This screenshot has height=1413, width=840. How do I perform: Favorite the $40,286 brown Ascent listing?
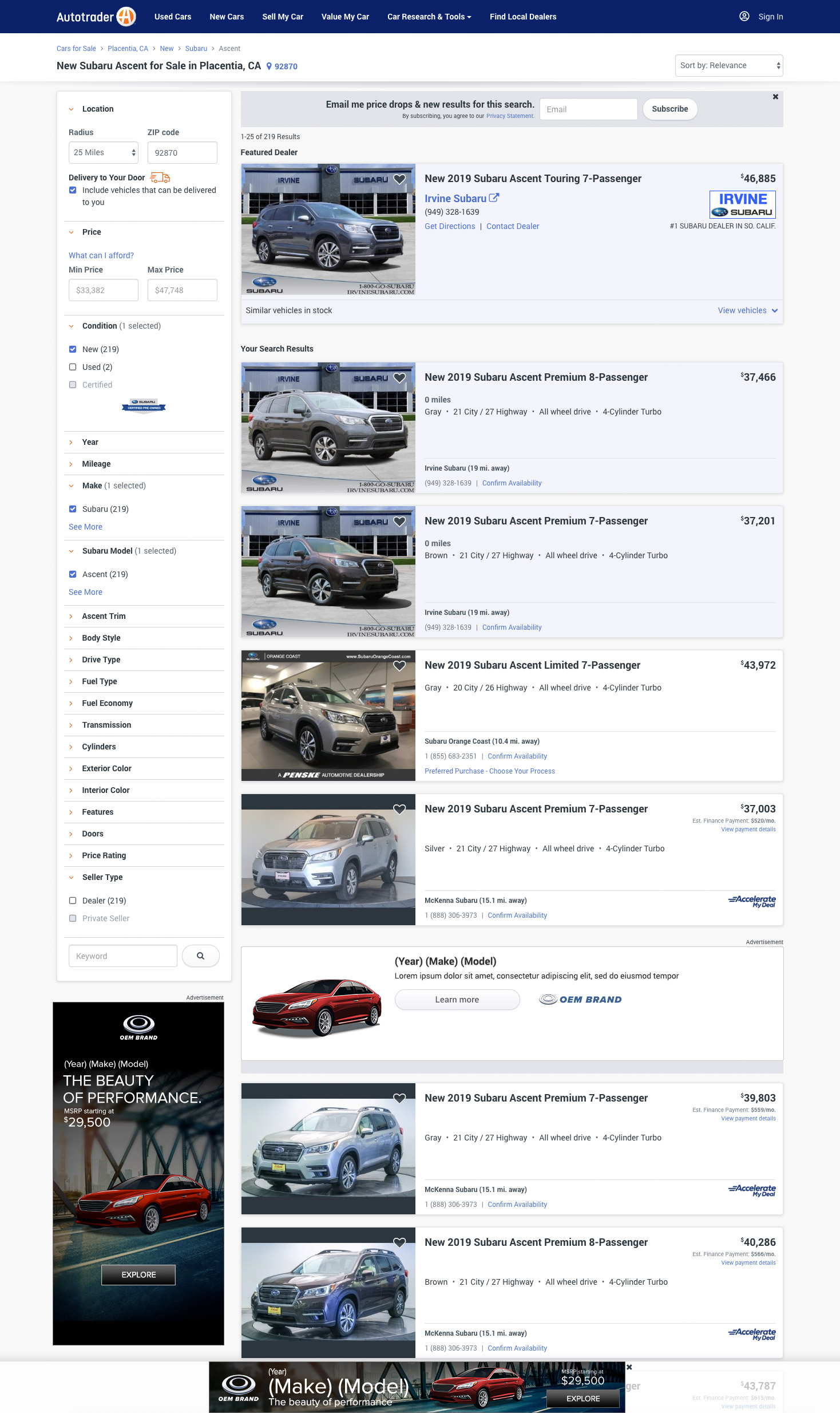click(399, 1243)
